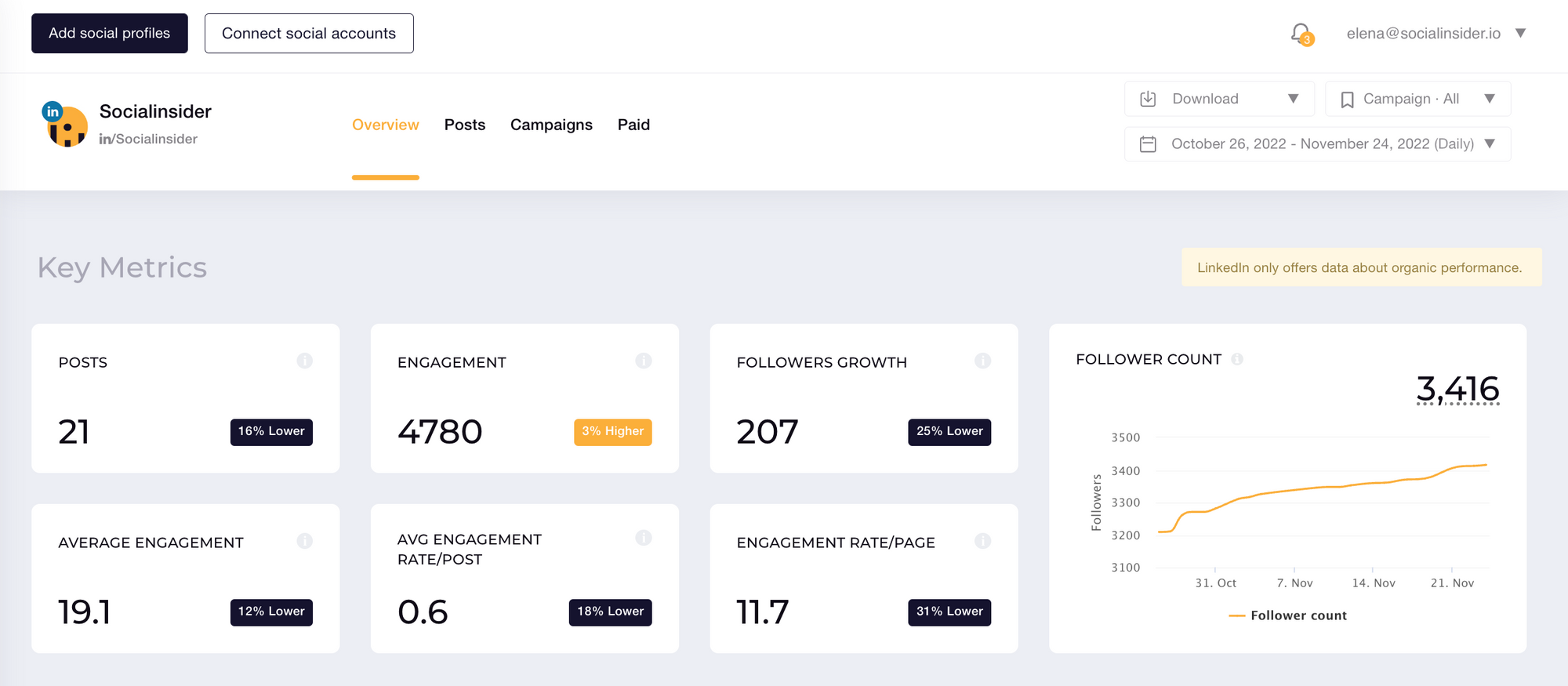The height and width of the screenshot is (686, 1568).
Task: Show info for Follower Count chart
Action: coord(1237,359)
